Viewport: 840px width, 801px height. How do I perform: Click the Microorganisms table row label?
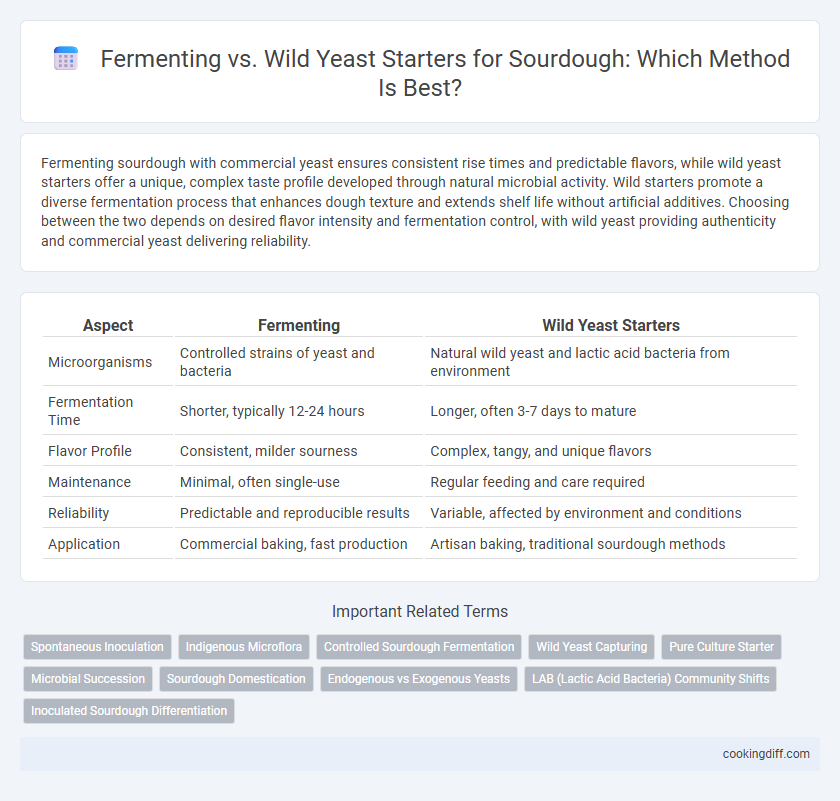click(100, 362)
